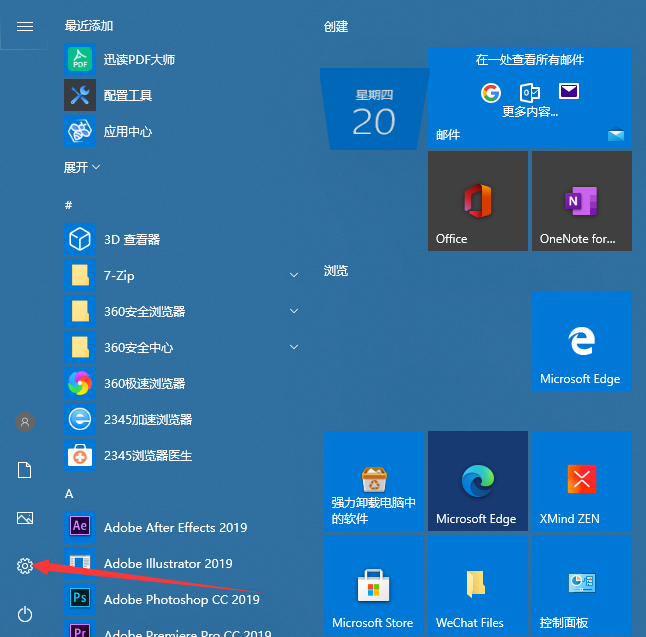Click the Power button icon
The height and width of the screenshot is (637, 646).
coord(25,614)
